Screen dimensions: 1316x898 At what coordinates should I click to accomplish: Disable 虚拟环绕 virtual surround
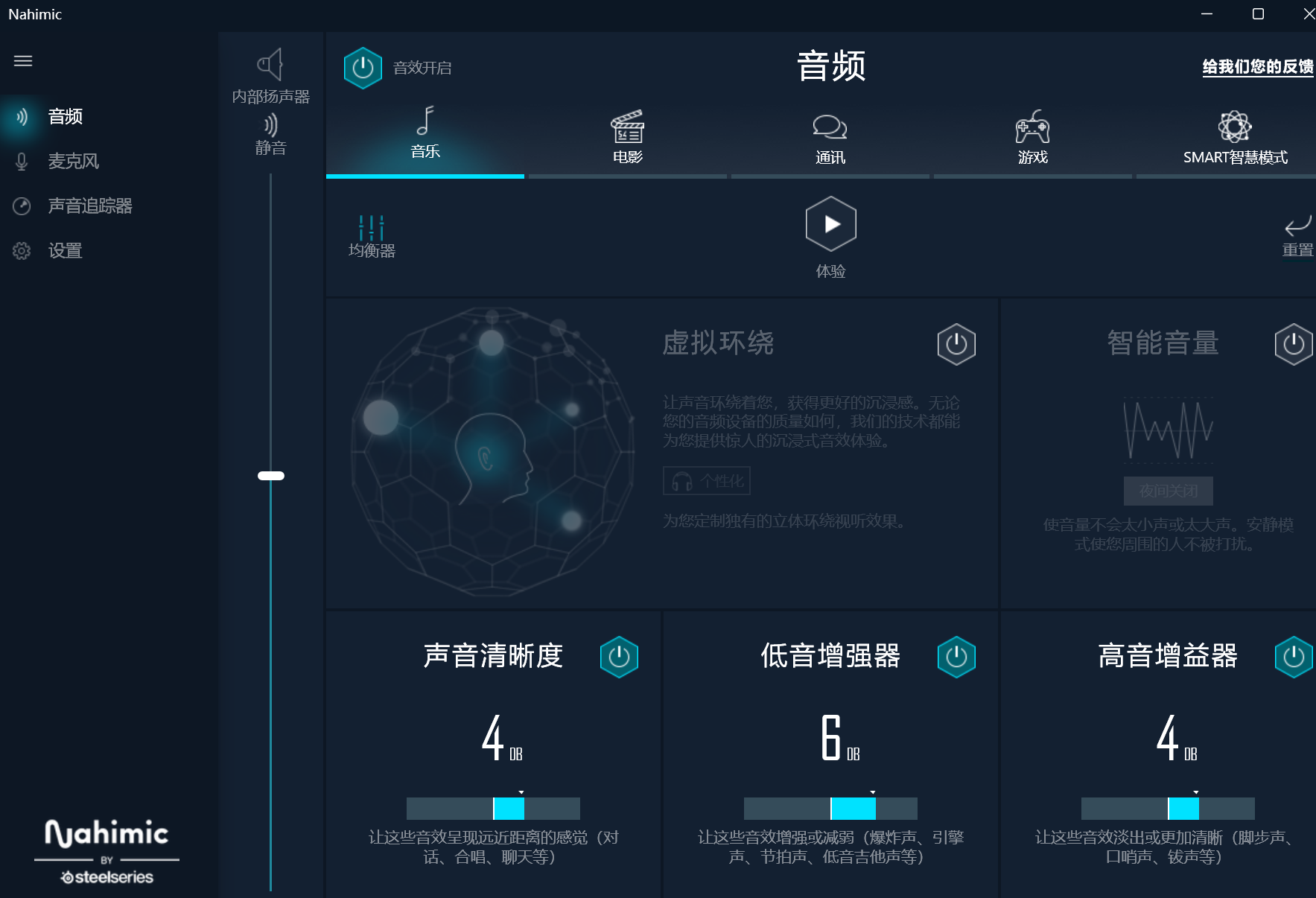click(956, 344)
